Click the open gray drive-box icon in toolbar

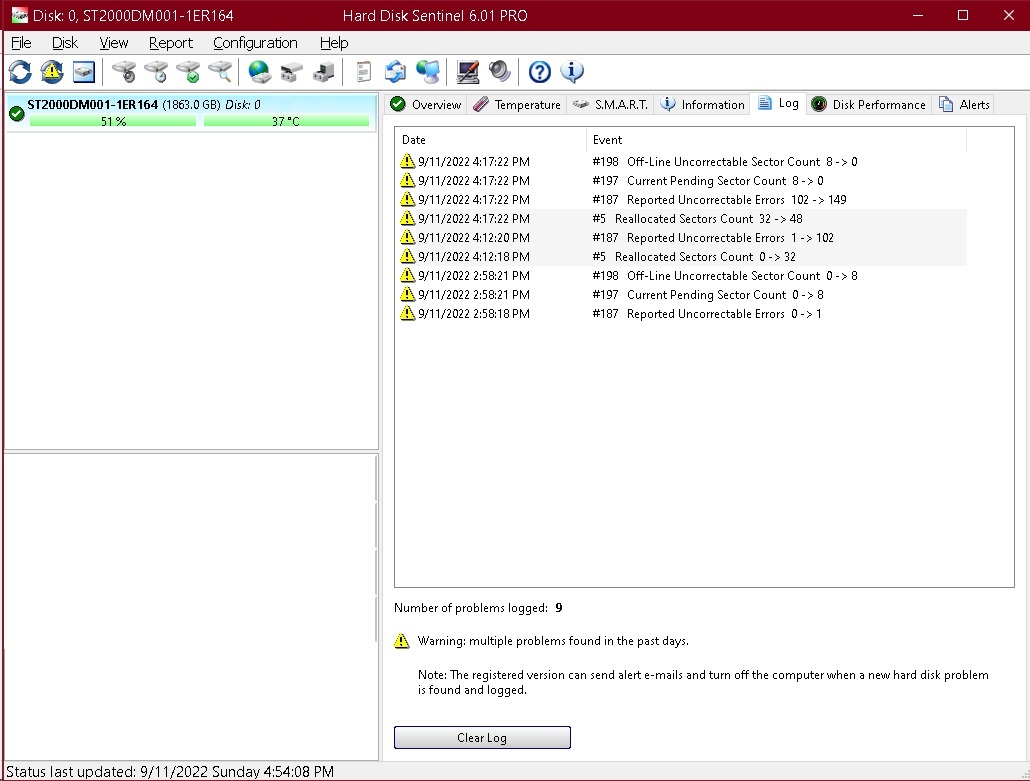(x=292, y=72)
